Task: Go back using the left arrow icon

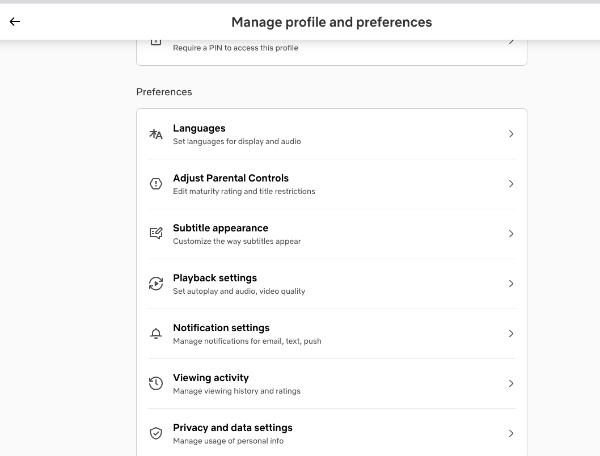Action: [15, 21]
